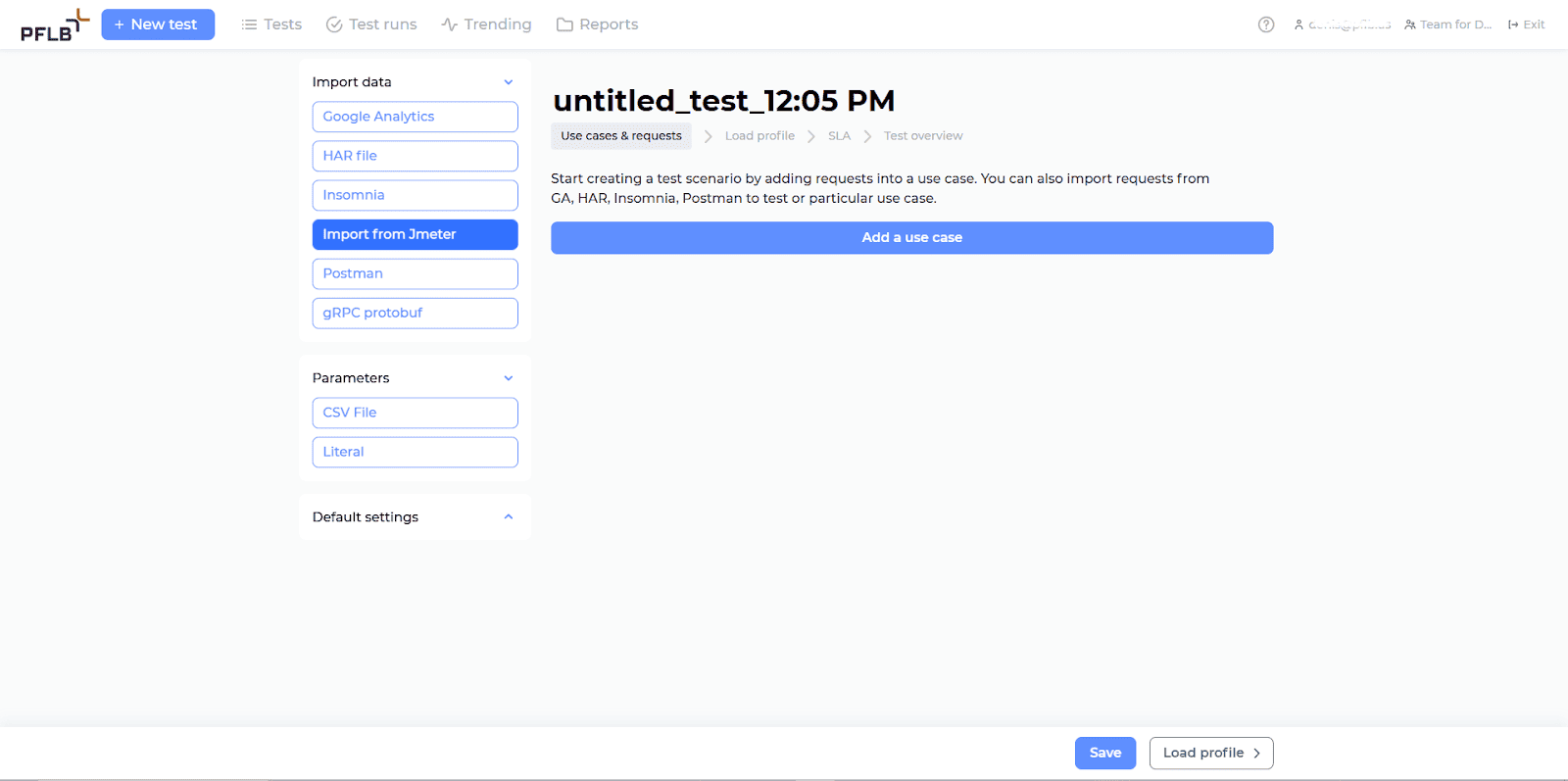
Task: Click the user account icon
Action: [1298, 24]
